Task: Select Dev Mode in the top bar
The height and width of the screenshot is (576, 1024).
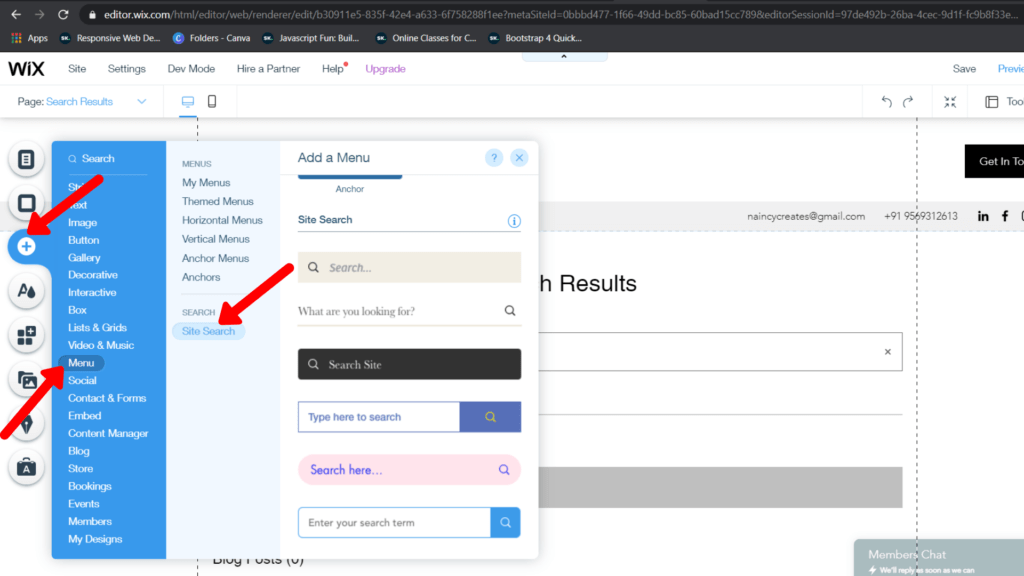Action: click(x=190, y=68)
